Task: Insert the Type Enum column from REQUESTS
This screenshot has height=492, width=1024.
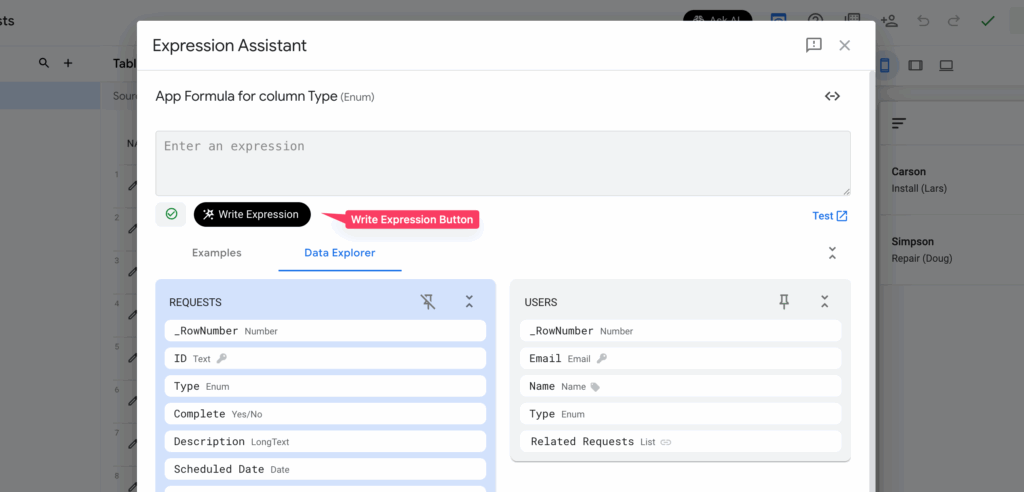Action: coord(325,386)
